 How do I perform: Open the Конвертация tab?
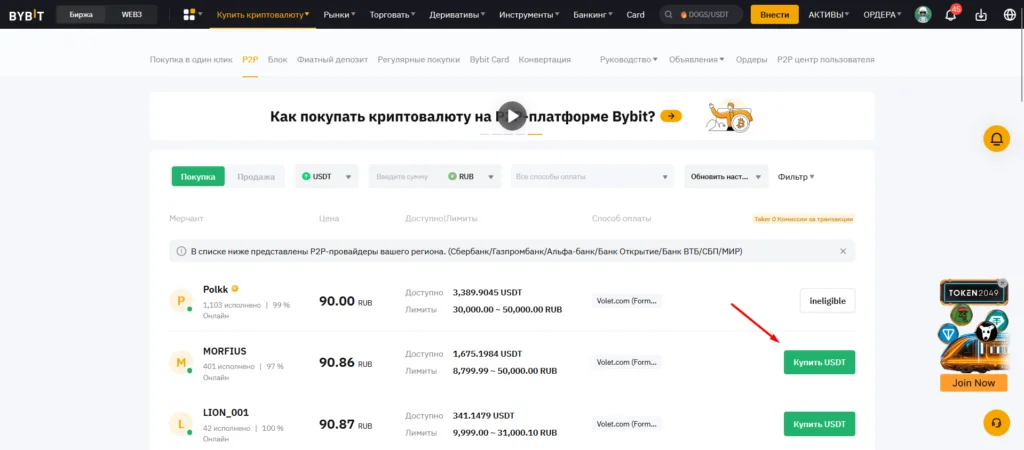(545, 59)
